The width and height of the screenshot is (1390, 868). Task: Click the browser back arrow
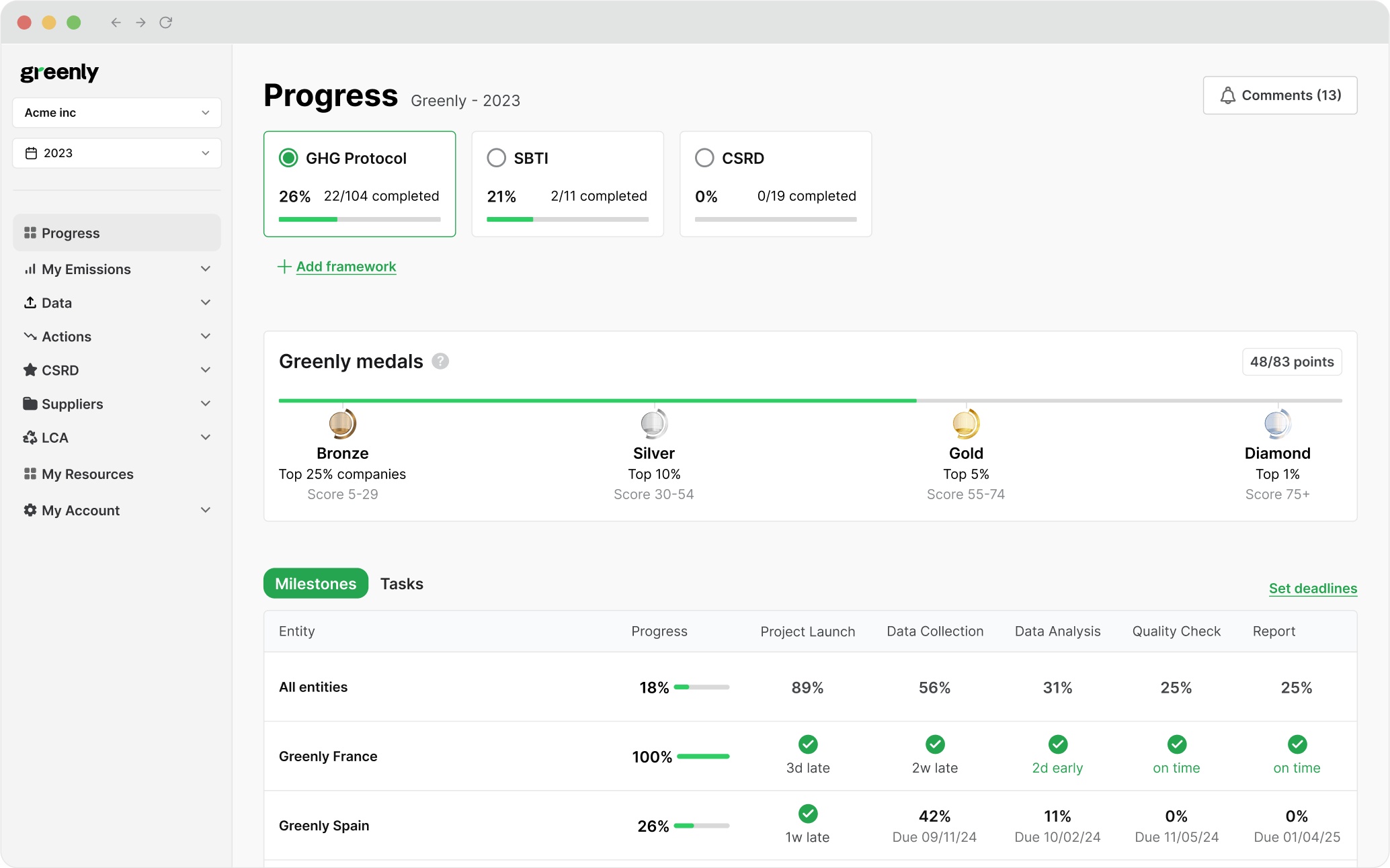[x=116, y=22]
